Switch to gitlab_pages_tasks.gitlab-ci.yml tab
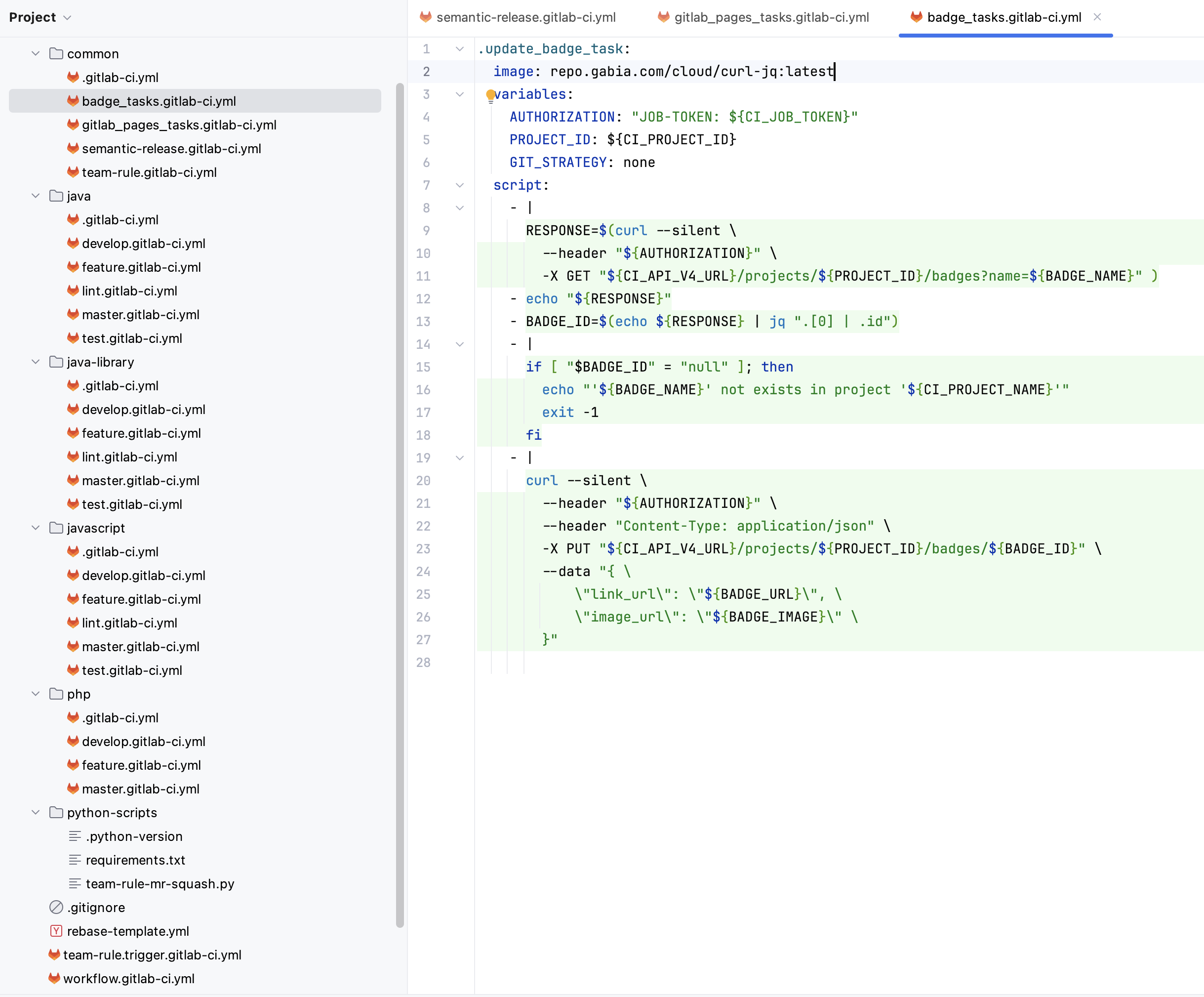The image size is (1204, 997). (771, 17)
